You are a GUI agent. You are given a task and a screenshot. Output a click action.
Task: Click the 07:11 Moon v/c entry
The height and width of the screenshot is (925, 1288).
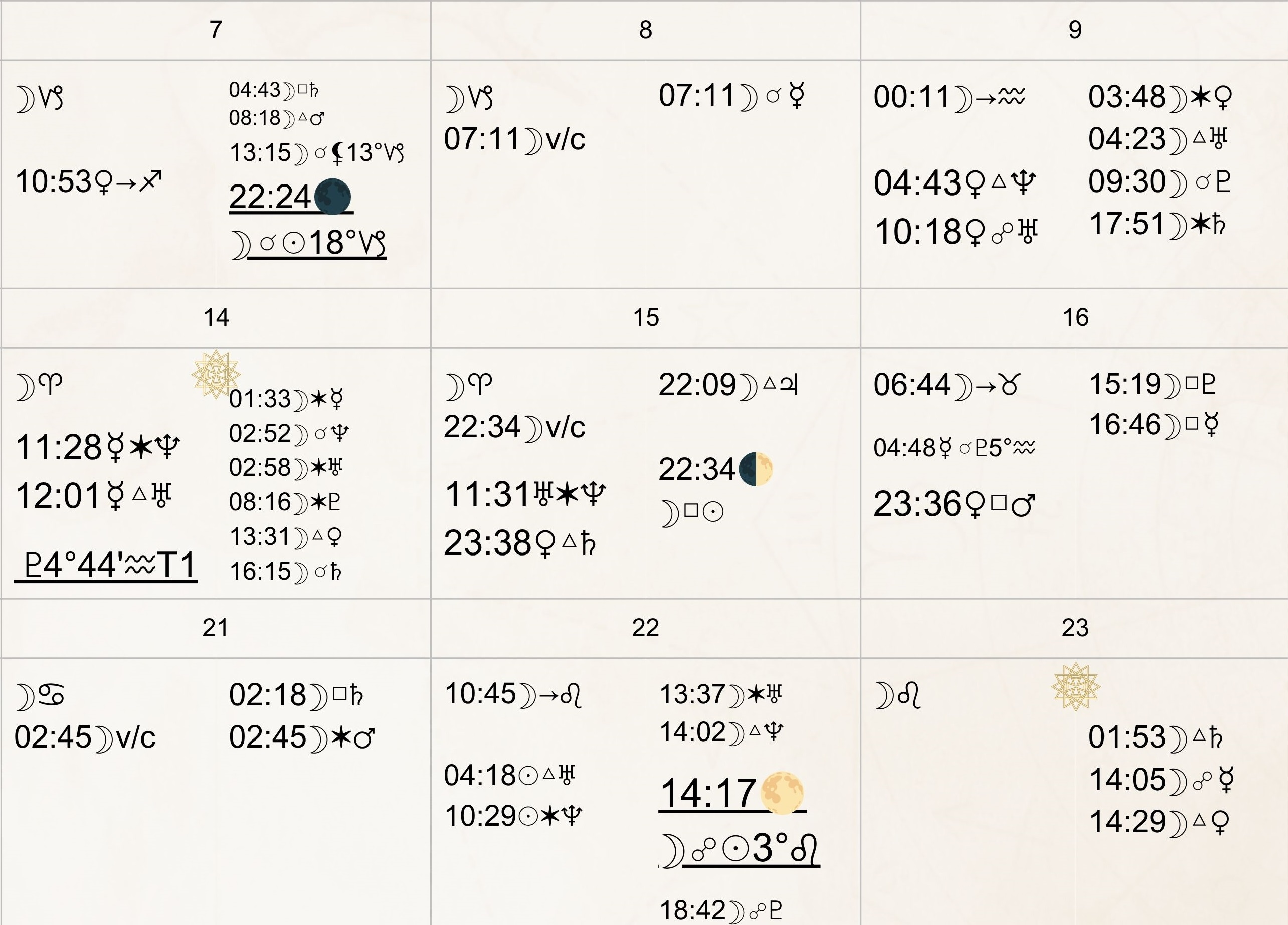pos(514,140)
